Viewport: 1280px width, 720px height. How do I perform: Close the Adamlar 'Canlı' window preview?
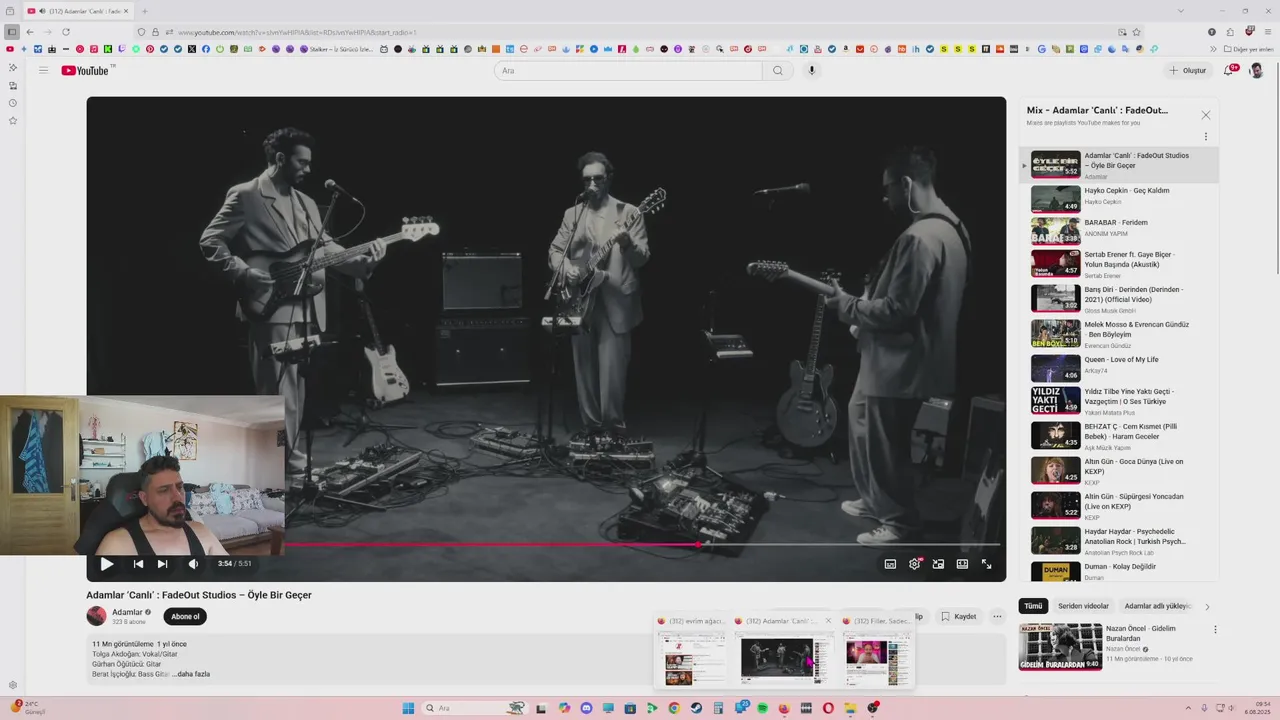click(x=828, y=621)
